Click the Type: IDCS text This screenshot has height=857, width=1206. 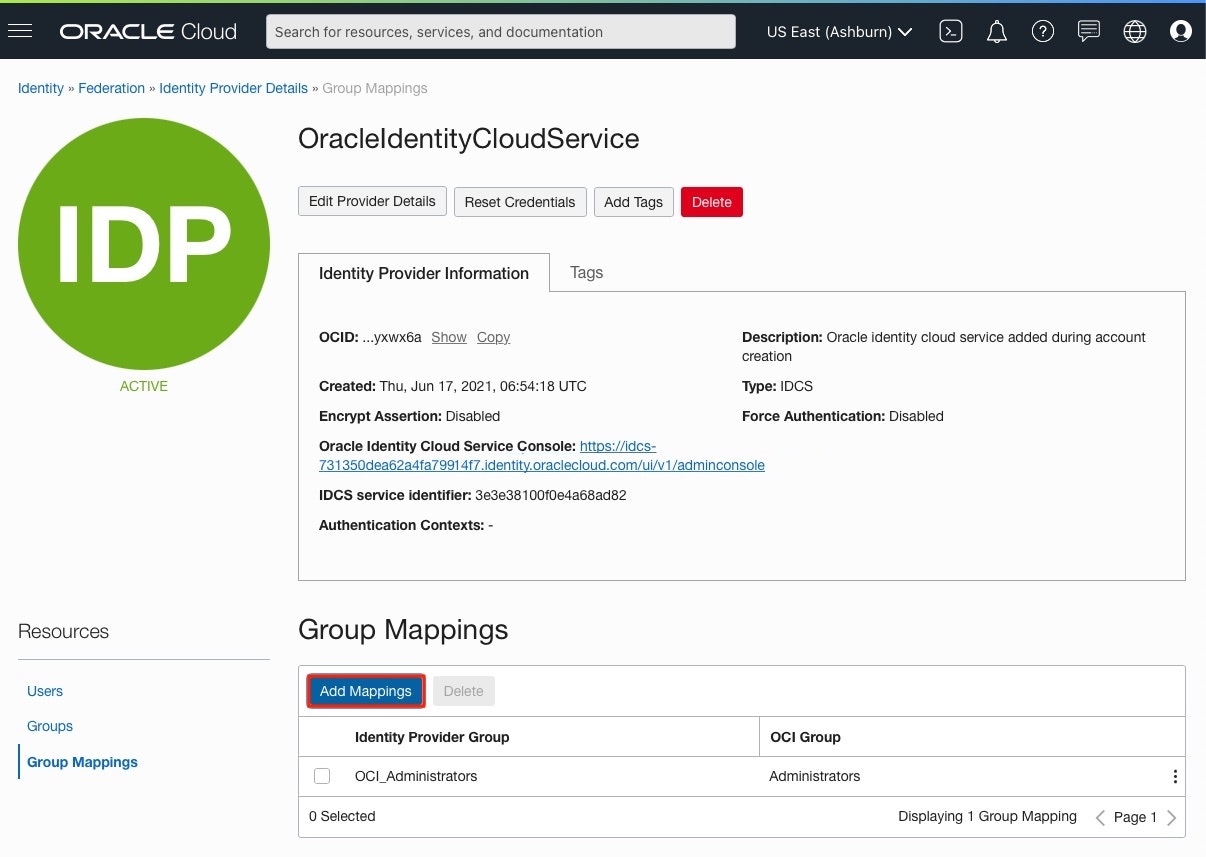pyautogui.click(x=779, y=386)
